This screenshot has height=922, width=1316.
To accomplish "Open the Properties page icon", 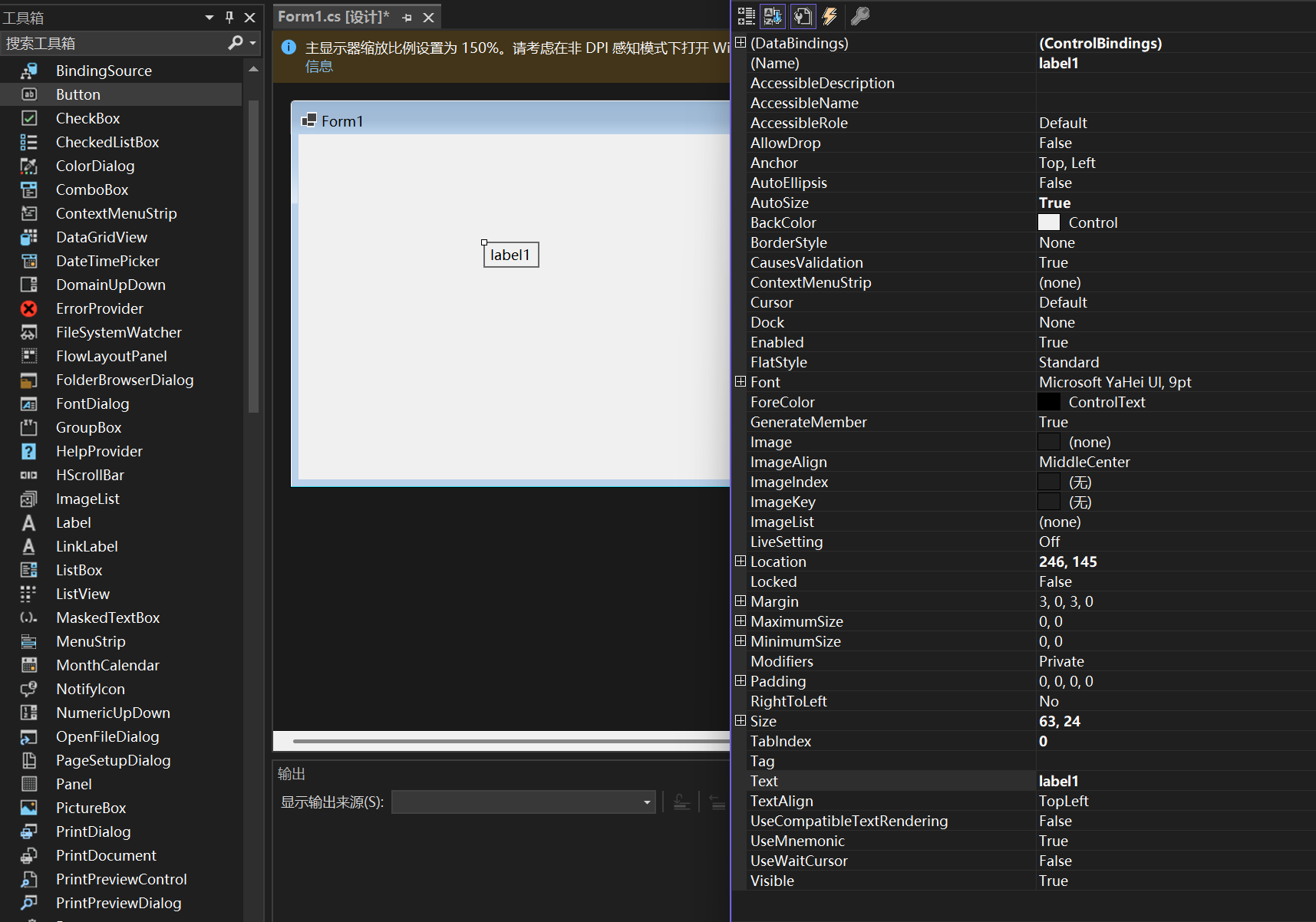I will (801, 16).
